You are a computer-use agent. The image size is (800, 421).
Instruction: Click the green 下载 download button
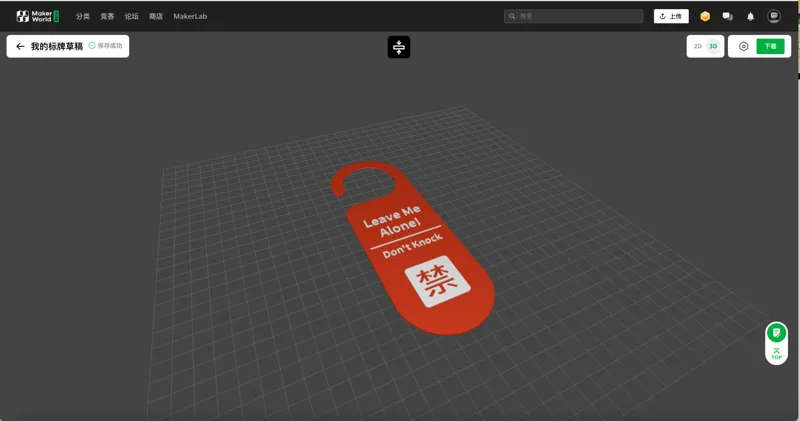coord(770,46)
